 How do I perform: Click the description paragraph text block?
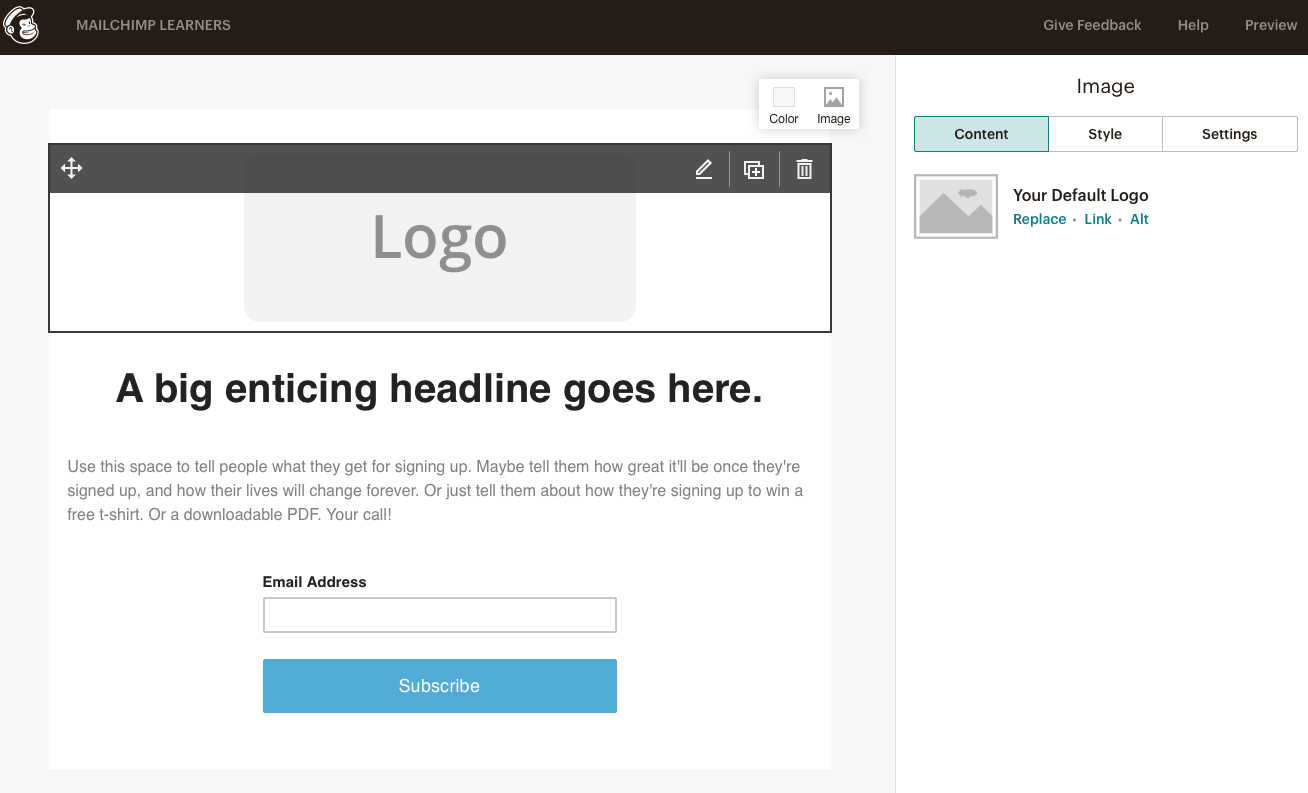coord(435,490)
